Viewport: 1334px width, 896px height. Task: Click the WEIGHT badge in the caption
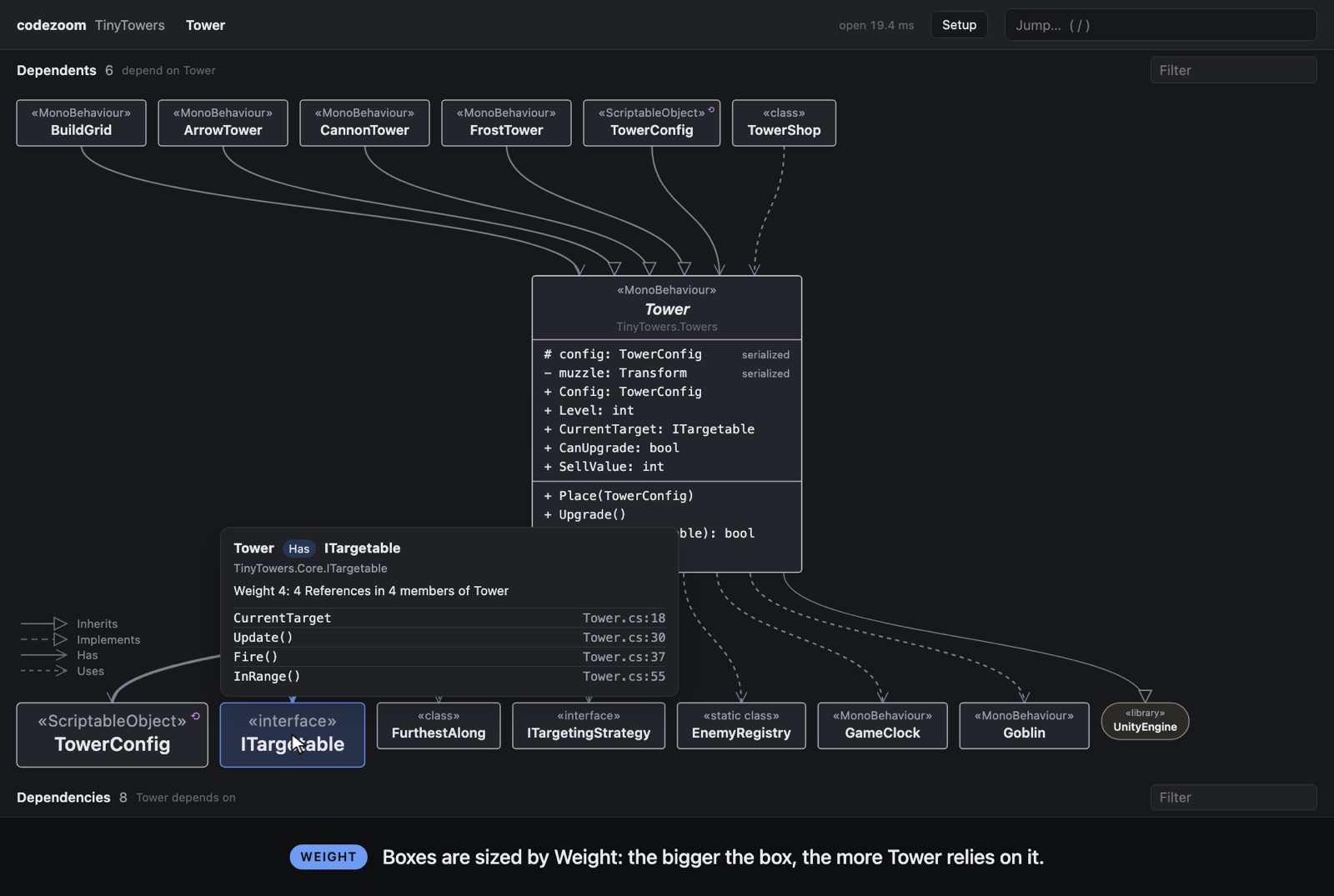point(328,857)
